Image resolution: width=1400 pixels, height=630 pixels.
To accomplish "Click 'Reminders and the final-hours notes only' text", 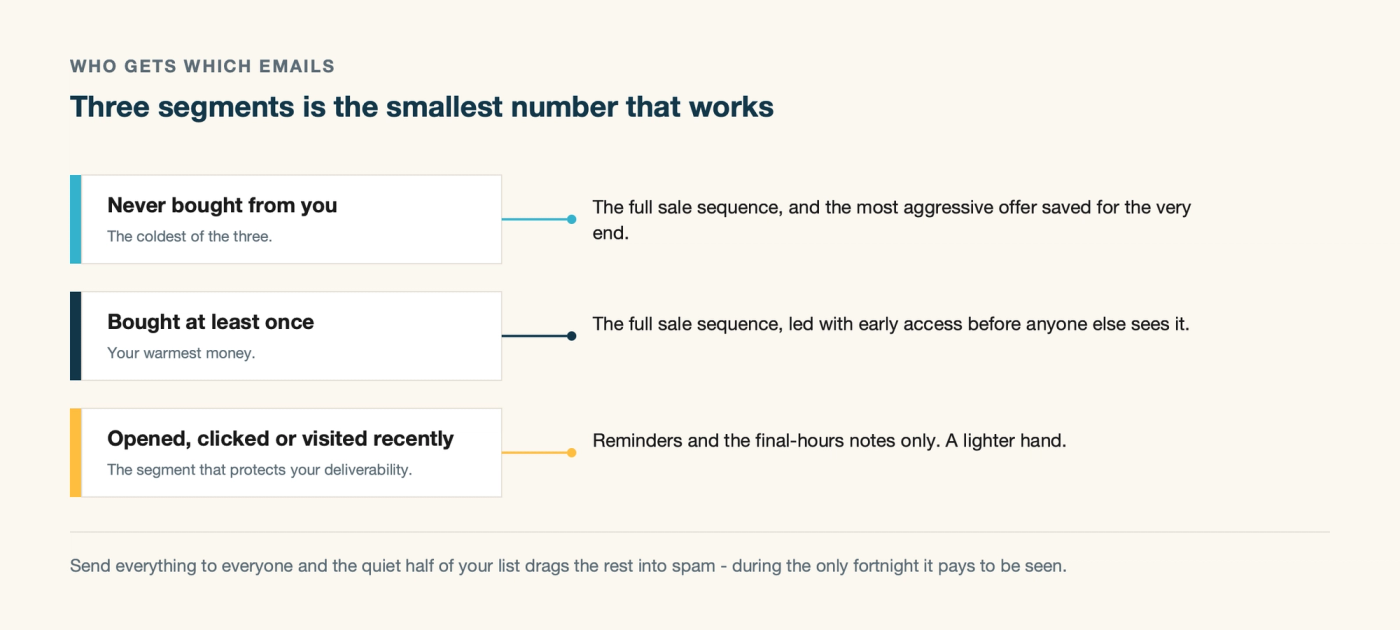I will coord(829,440).
